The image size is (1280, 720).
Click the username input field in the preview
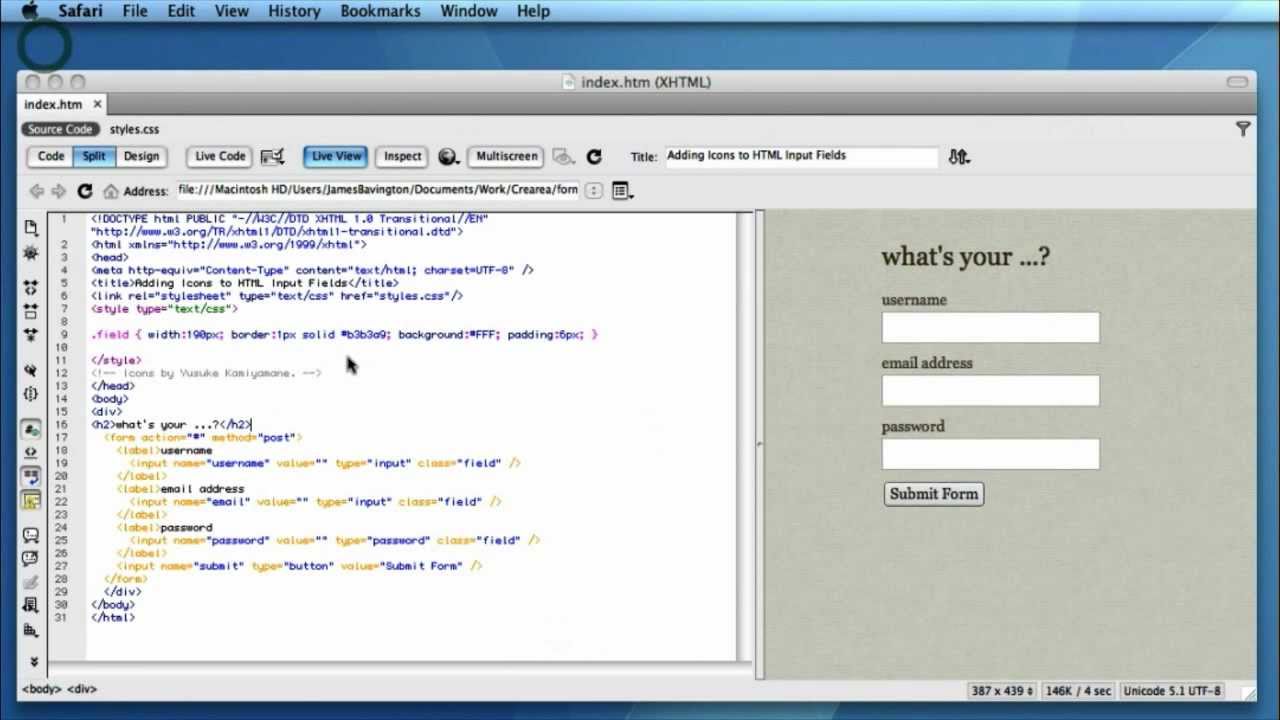[x=989, y=327]
